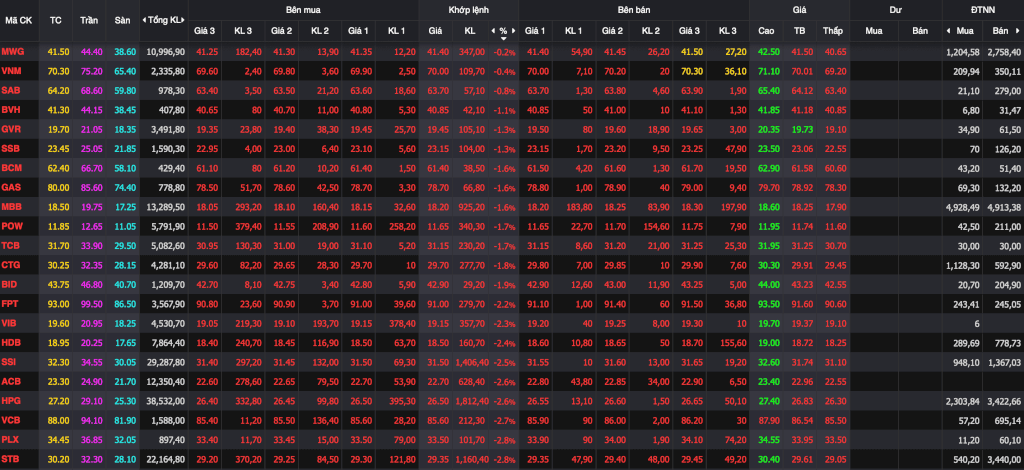Open the PLX ticker symbol

[10, 441]
